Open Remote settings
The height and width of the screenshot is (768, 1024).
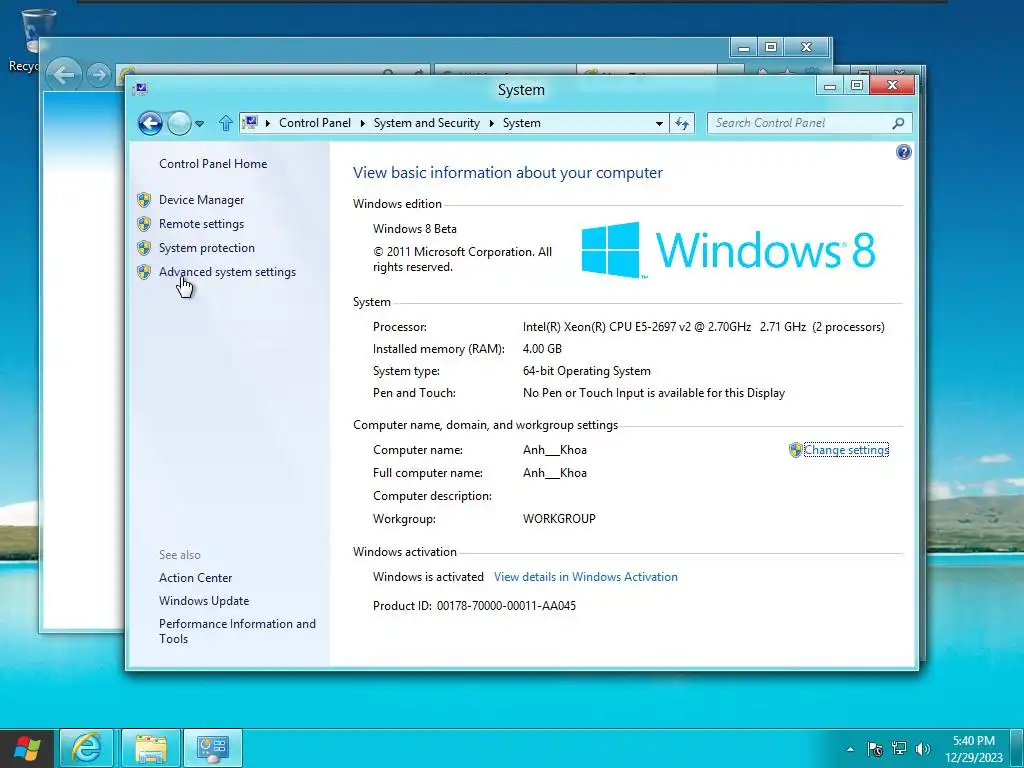coord(201,224)
